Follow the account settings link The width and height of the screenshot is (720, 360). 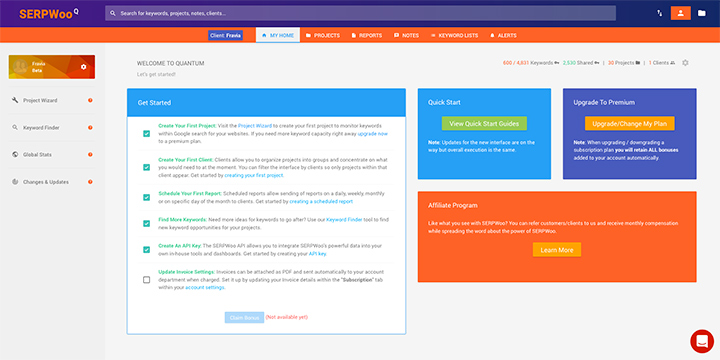click(x=205, y=287)
